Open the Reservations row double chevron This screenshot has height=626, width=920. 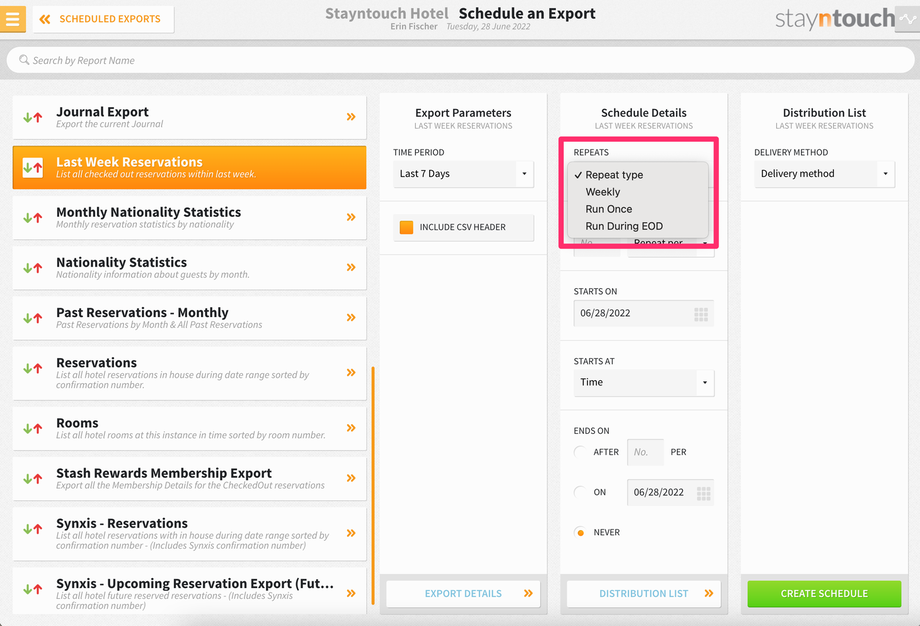[351, 372]
